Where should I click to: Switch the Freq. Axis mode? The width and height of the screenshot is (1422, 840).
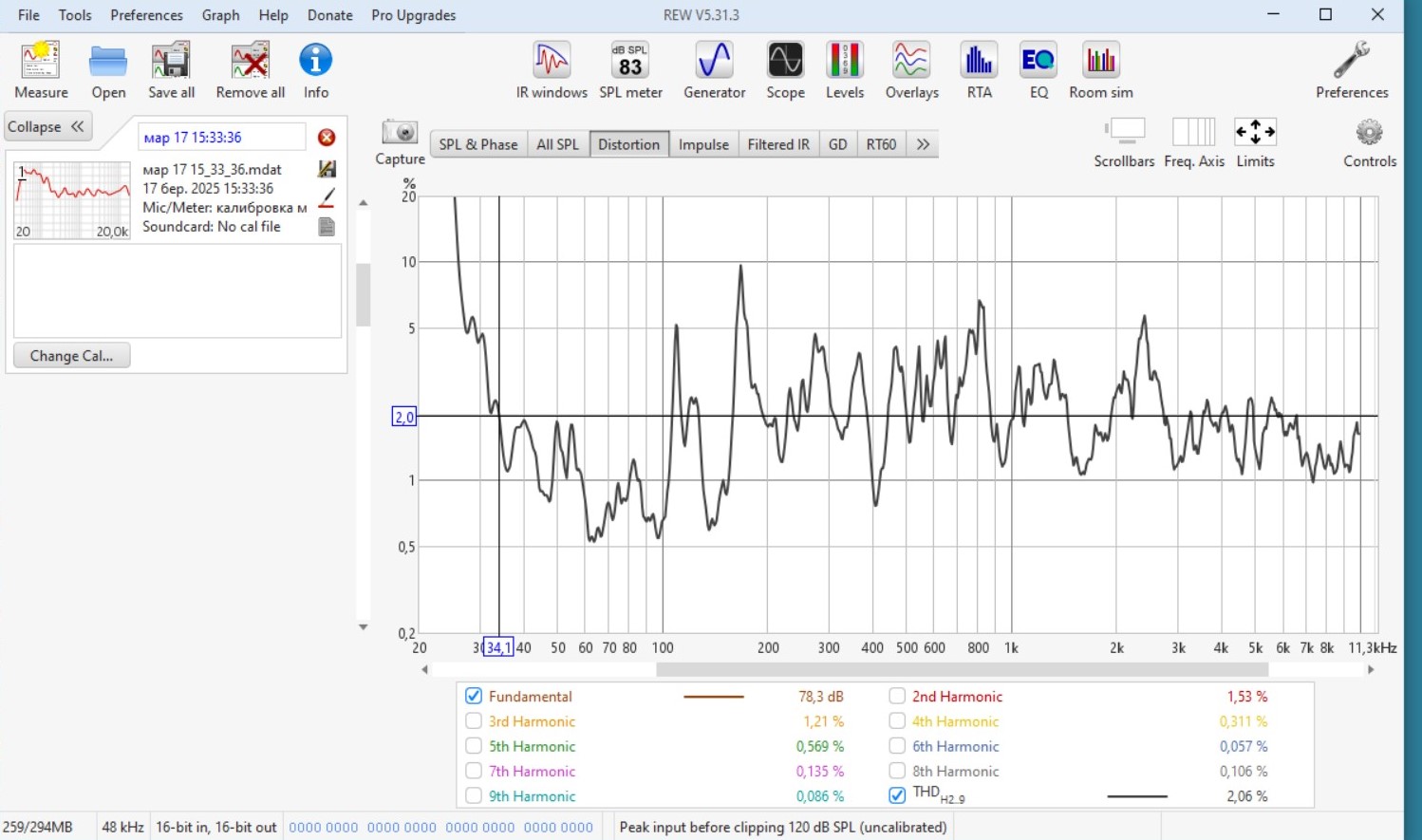pyautogui.click(x=1194, y=132)
